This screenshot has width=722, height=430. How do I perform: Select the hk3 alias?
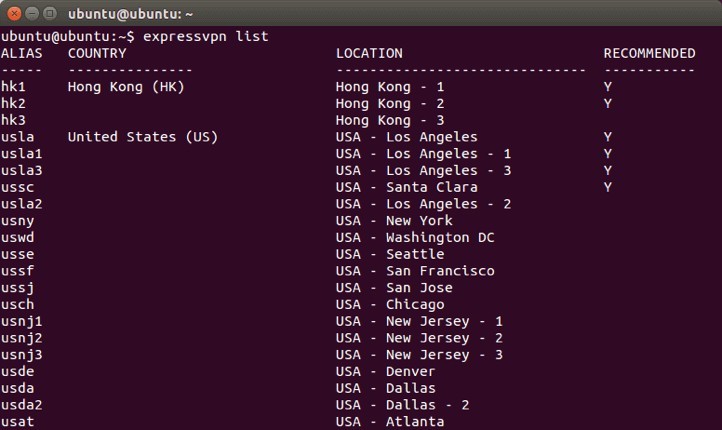tap(13, 120)
